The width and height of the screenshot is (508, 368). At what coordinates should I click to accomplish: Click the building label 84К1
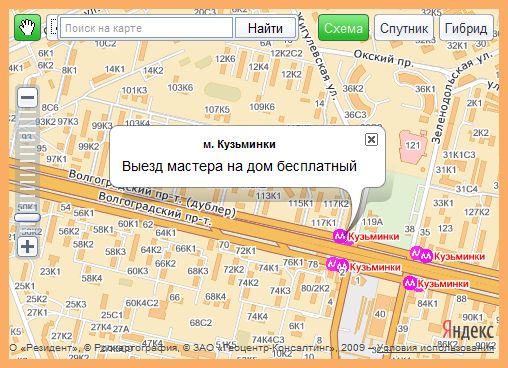tap(428, 303)
